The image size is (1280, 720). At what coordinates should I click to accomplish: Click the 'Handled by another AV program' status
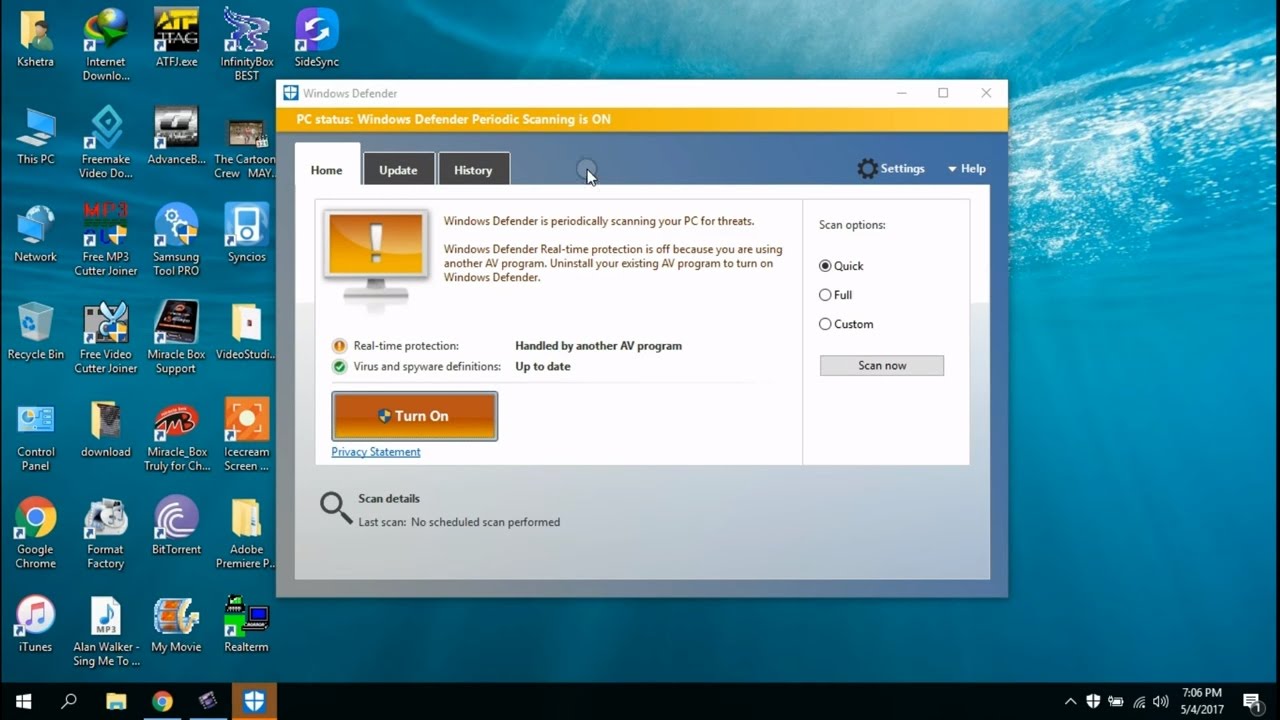coord(598,346)
